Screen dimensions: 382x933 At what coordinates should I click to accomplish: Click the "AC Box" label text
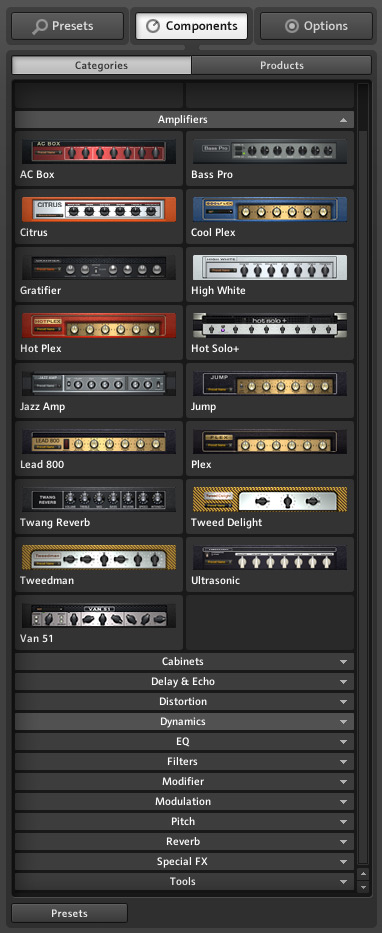37,175
